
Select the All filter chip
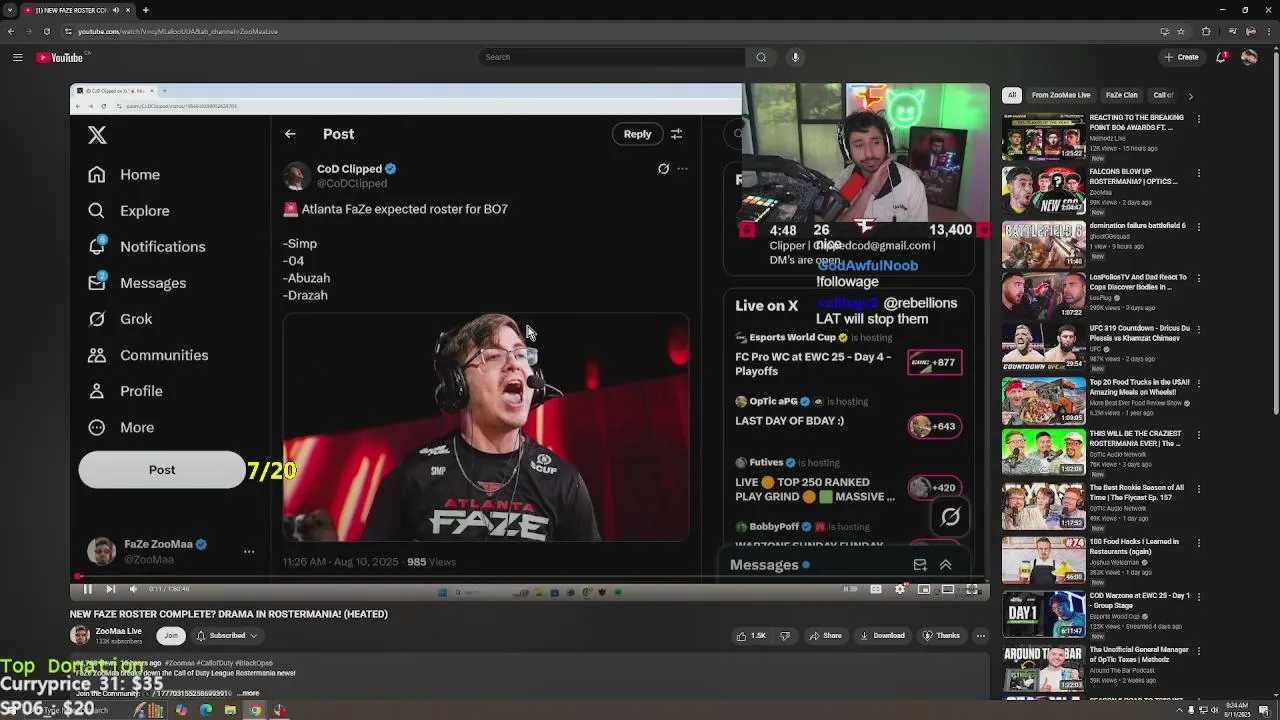pyautogui.click(x=1012, y=95)
